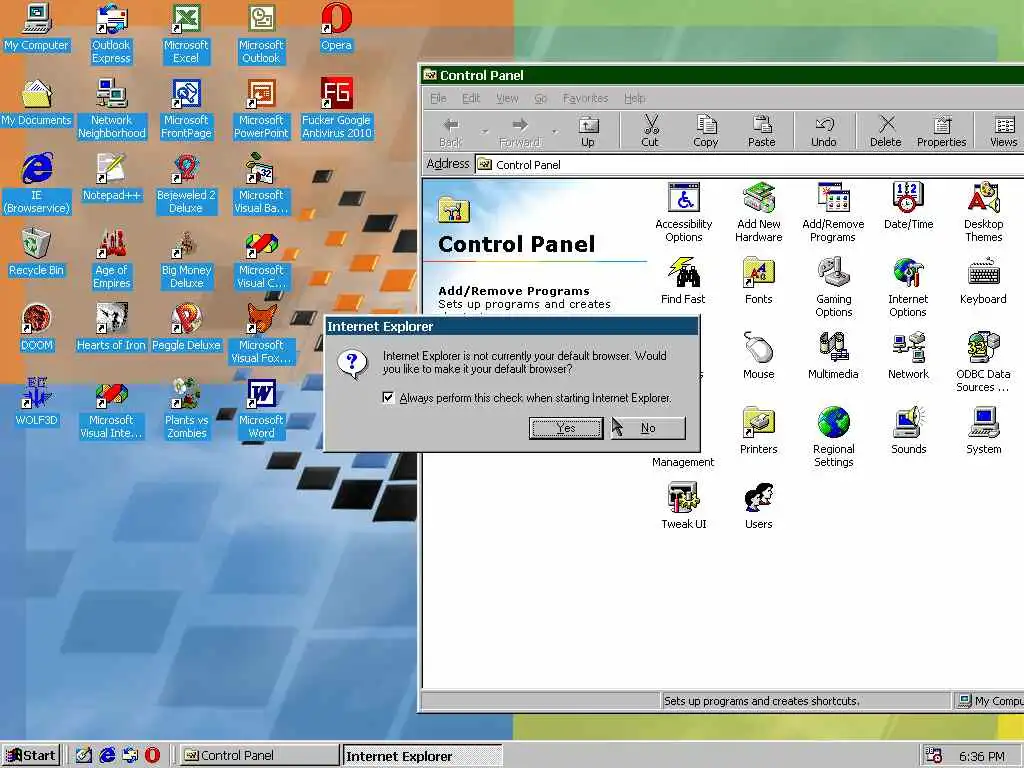Select Microsoft Word desktop shortcut
Viewport: 1024px width, 768px height.
click(x=261, y=409)
